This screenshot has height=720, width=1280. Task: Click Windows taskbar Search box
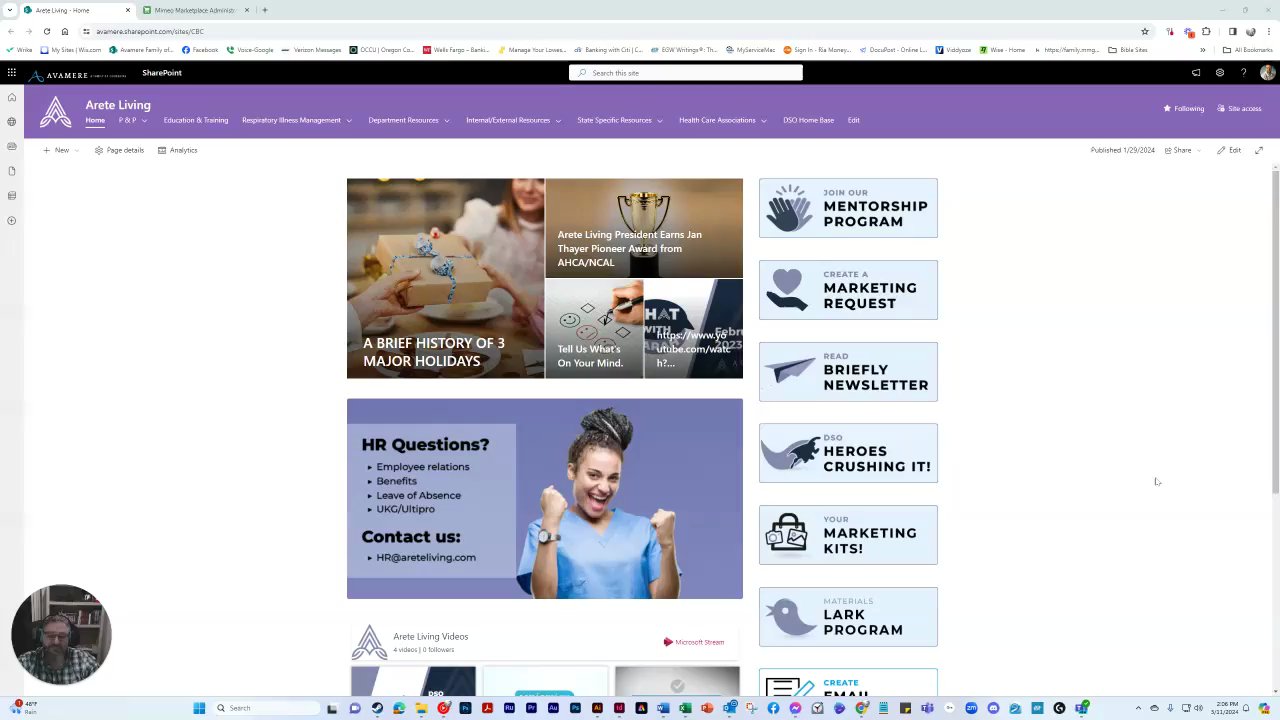click(265, 708)
